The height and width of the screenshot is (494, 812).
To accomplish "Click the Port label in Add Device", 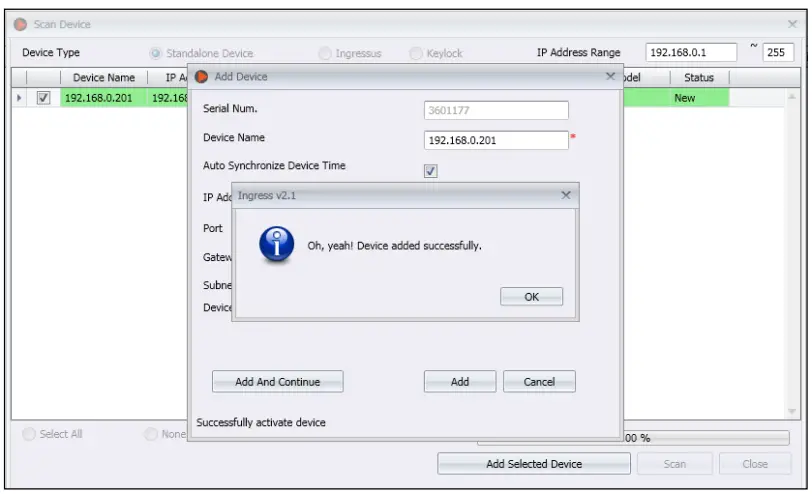I will pyautogui.click(x=212, y=228).
